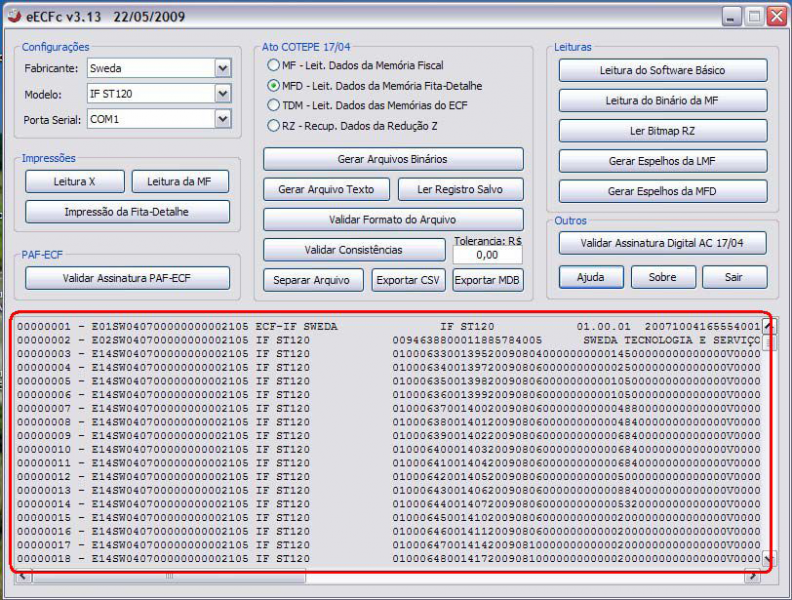The width and height of the screenshot is (792, 600).
Task: Click the scroll down arrow of data list
Action: (769, 558)
